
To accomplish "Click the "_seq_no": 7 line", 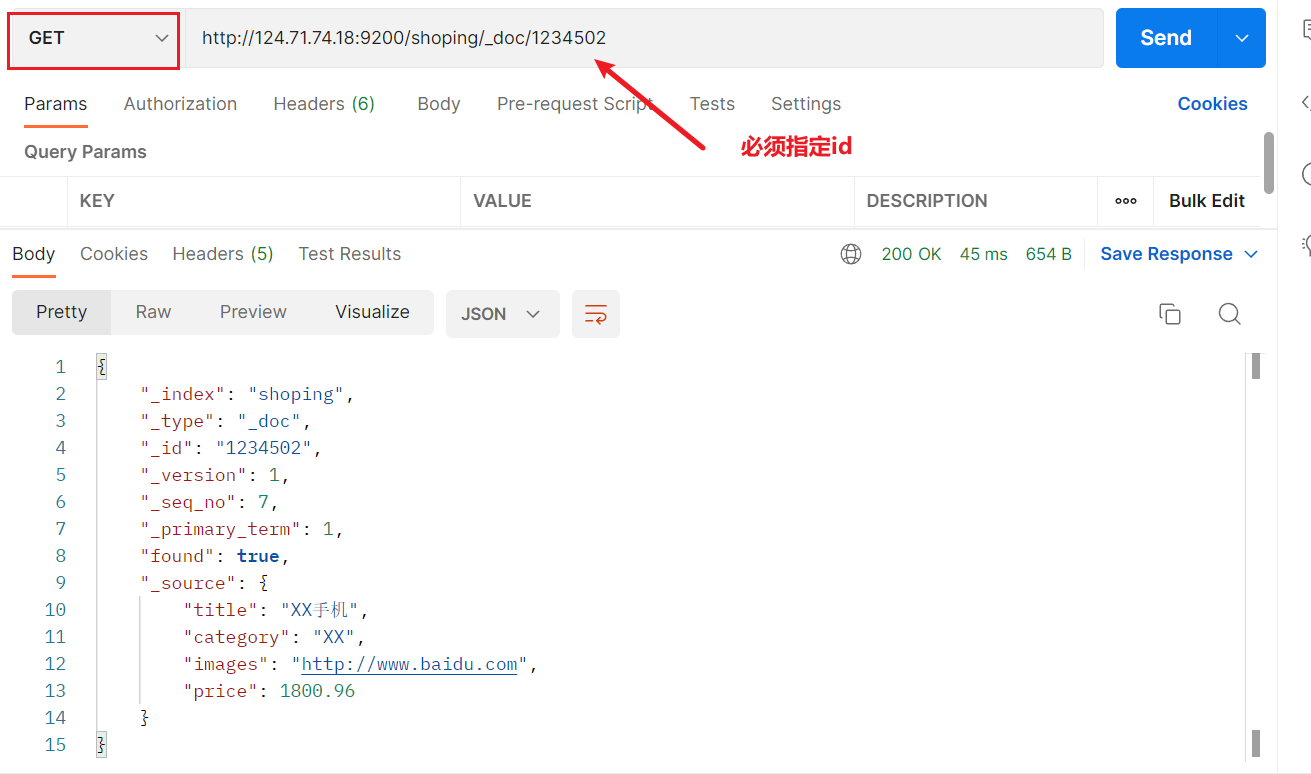I will click(209, 502).
